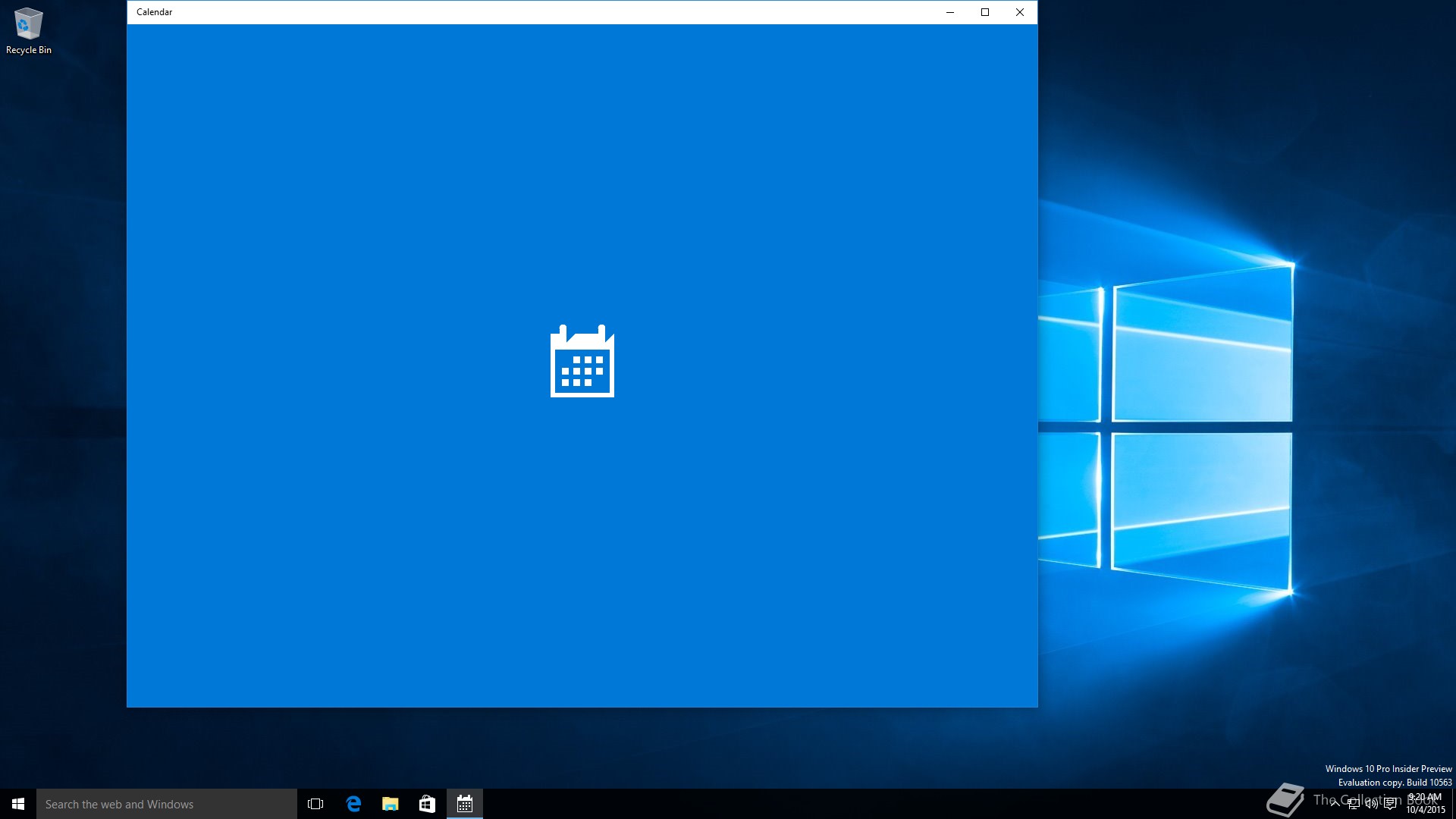Select the Calendar app taskbar button
Image resolution: width=1456 pixels, height=819 pixels.
coord(465,804)
